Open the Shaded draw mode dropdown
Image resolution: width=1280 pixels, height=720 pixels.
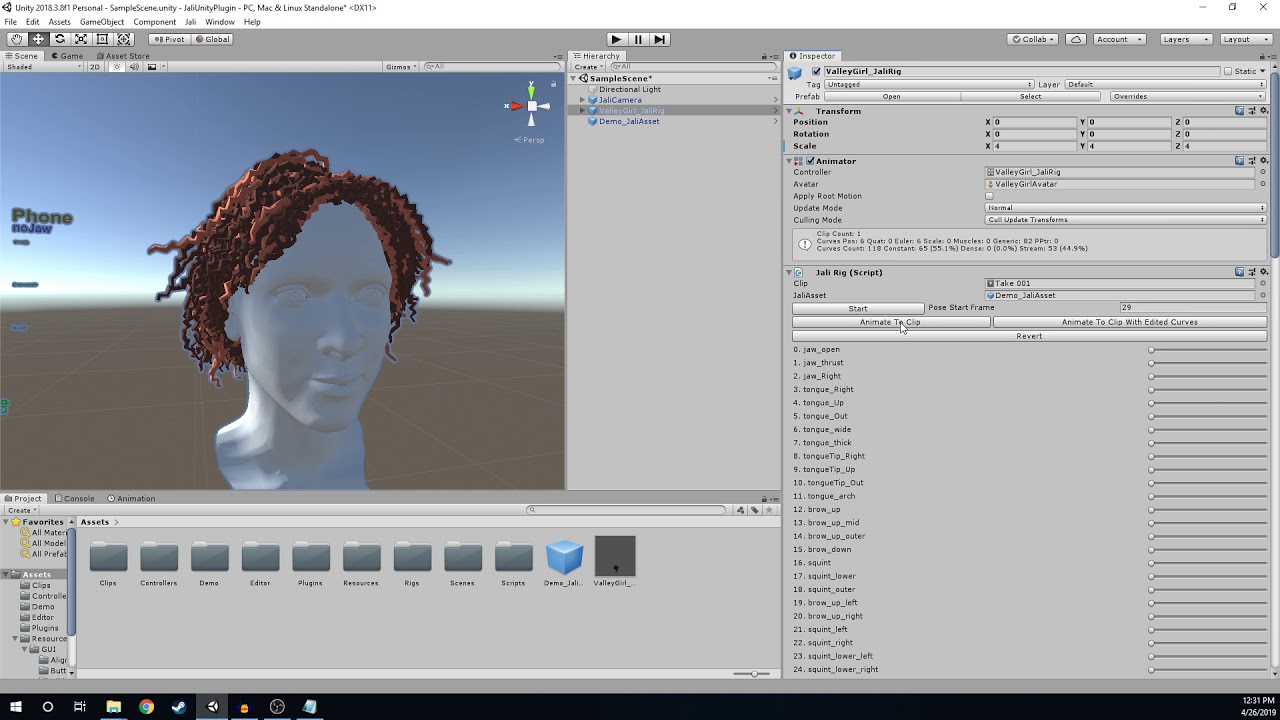(x=42, y=67)
